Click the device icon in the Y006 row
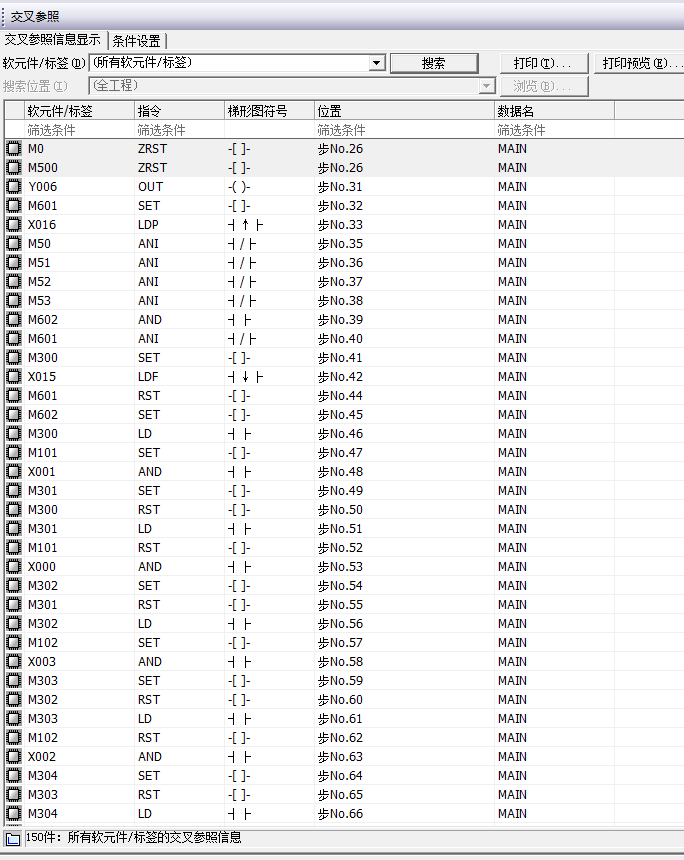Viewport: 684px width, 860px height. [x=14, y=187]
